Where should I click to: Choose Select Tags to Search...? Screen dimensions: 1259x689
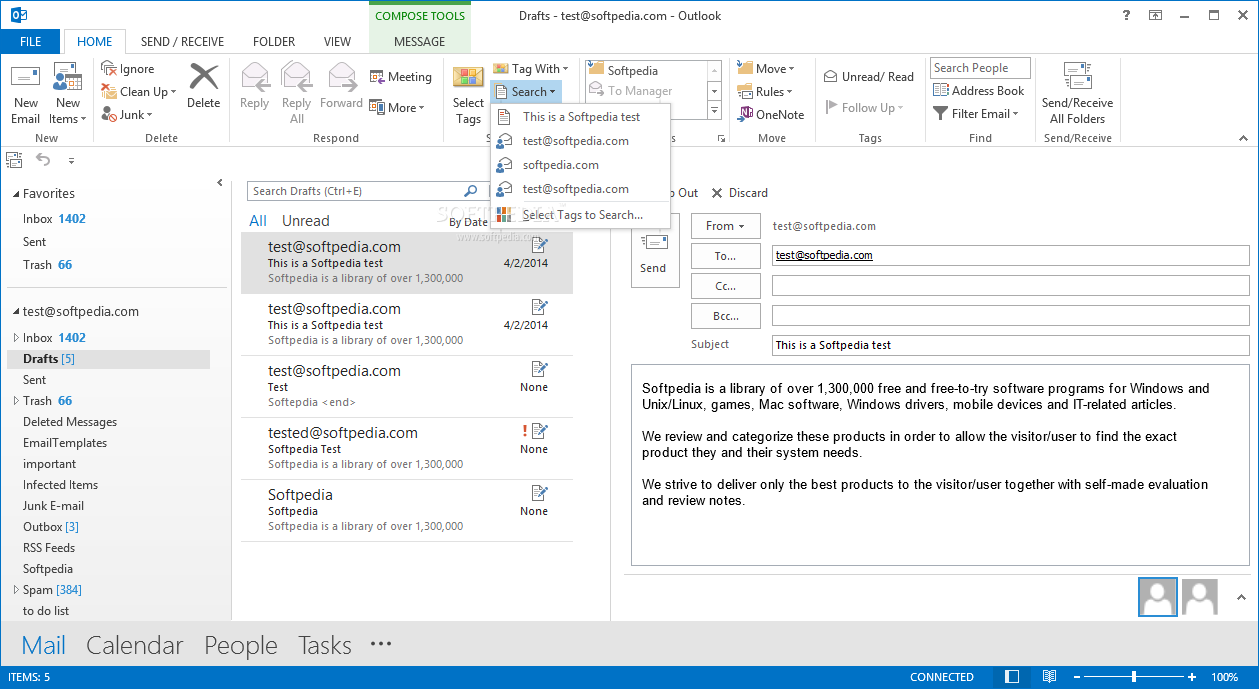pyautogui.click(x=580, y=215)
